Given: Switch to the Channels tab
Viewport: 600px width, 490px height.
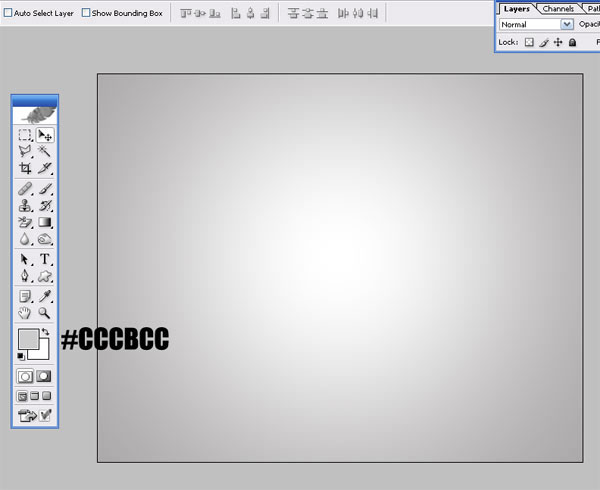Looking at the screenshot, I should coord(558,8).
